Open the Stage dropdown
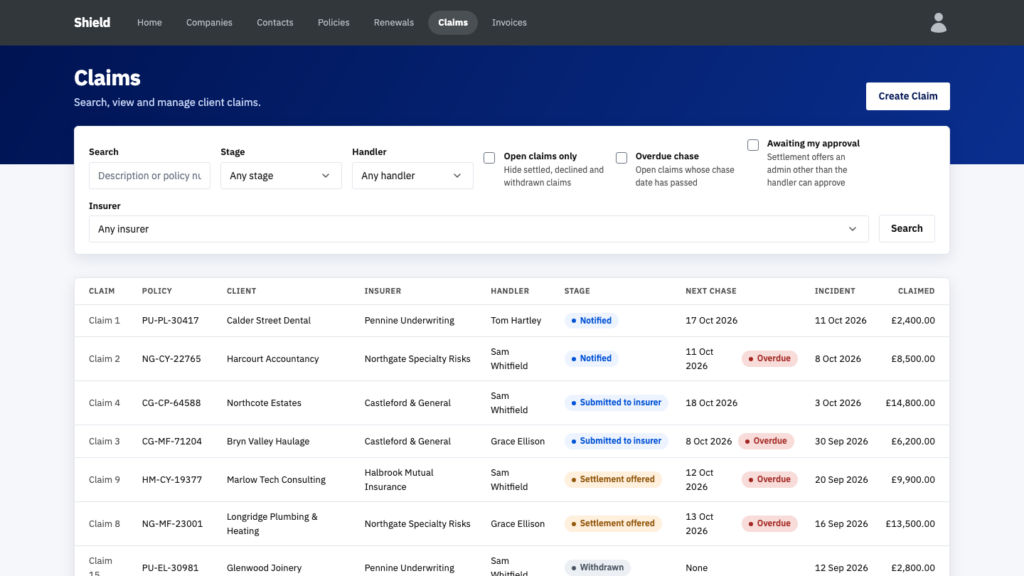1024x576 pixels. (x=281, y=176)
